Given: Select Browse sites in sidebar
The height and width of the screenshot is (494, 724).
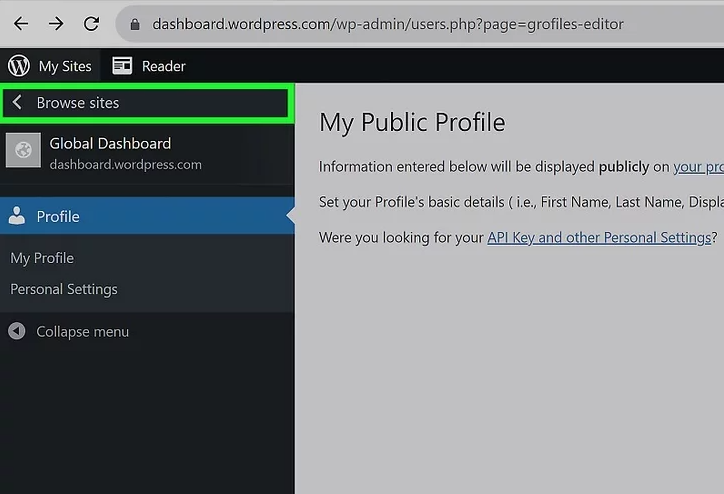Looking at the screenshot, I should coord(145,102).
